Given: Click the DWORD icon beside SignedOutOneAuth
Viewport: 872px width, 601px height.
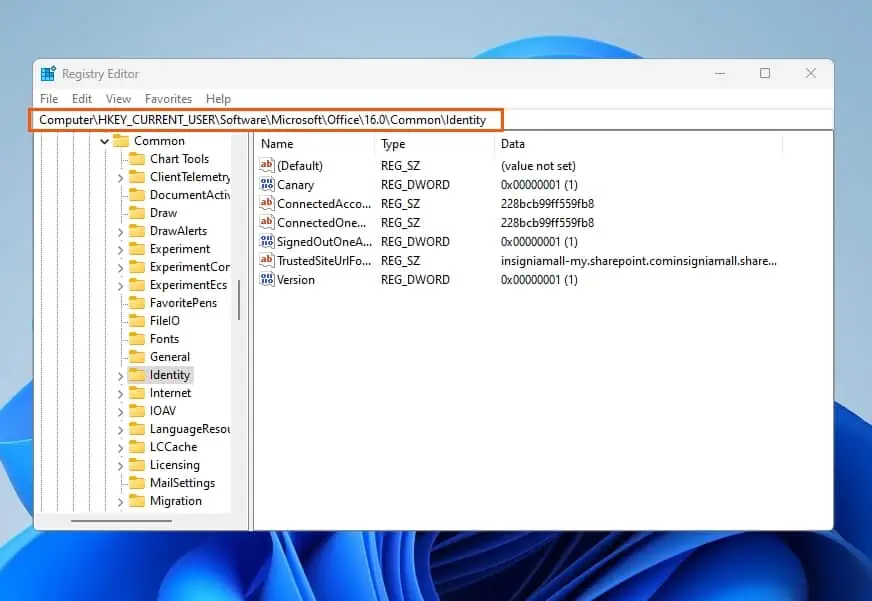Looking at the screenshot, I should [266, 242].
